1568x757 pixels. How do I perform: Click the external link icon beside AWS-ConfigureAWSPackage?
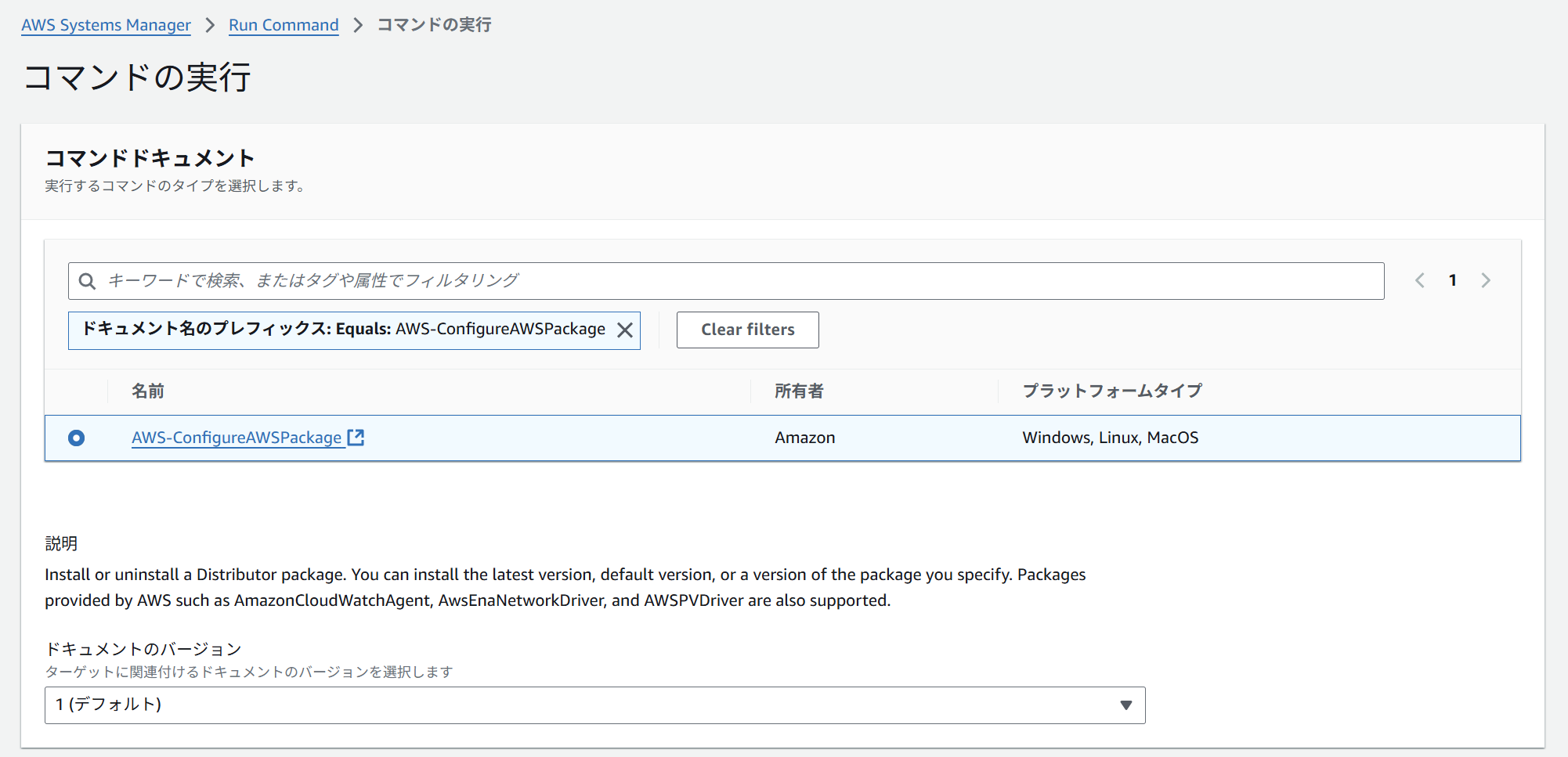click(356, 437)
